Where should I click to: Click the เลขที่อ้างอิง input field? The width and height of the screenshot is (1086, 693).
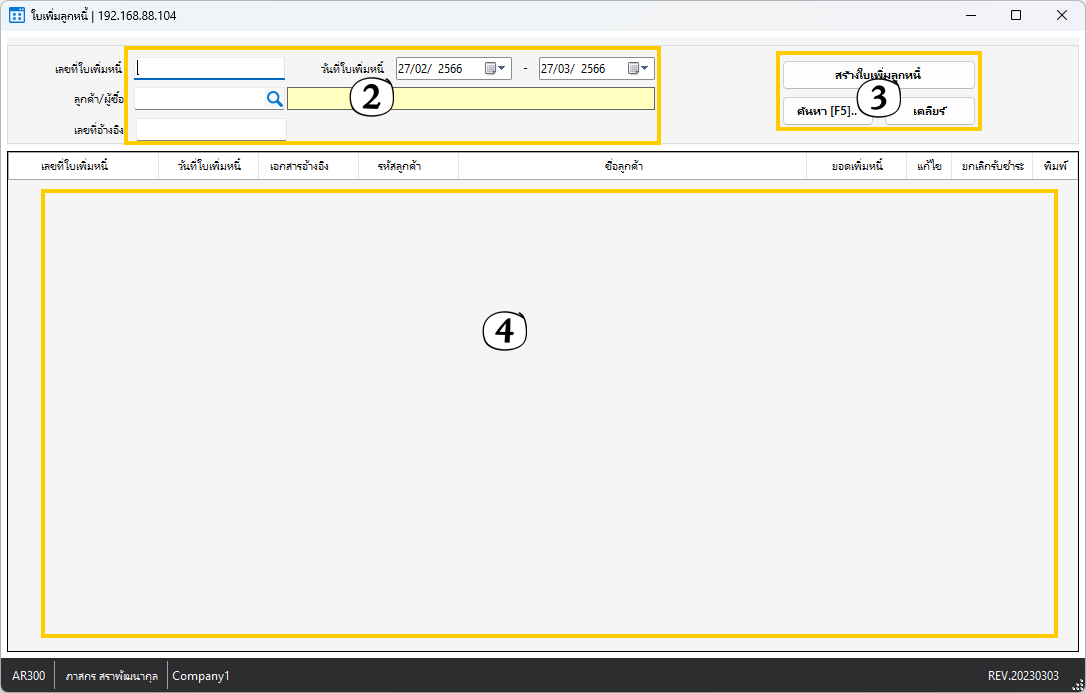(210, 129)
